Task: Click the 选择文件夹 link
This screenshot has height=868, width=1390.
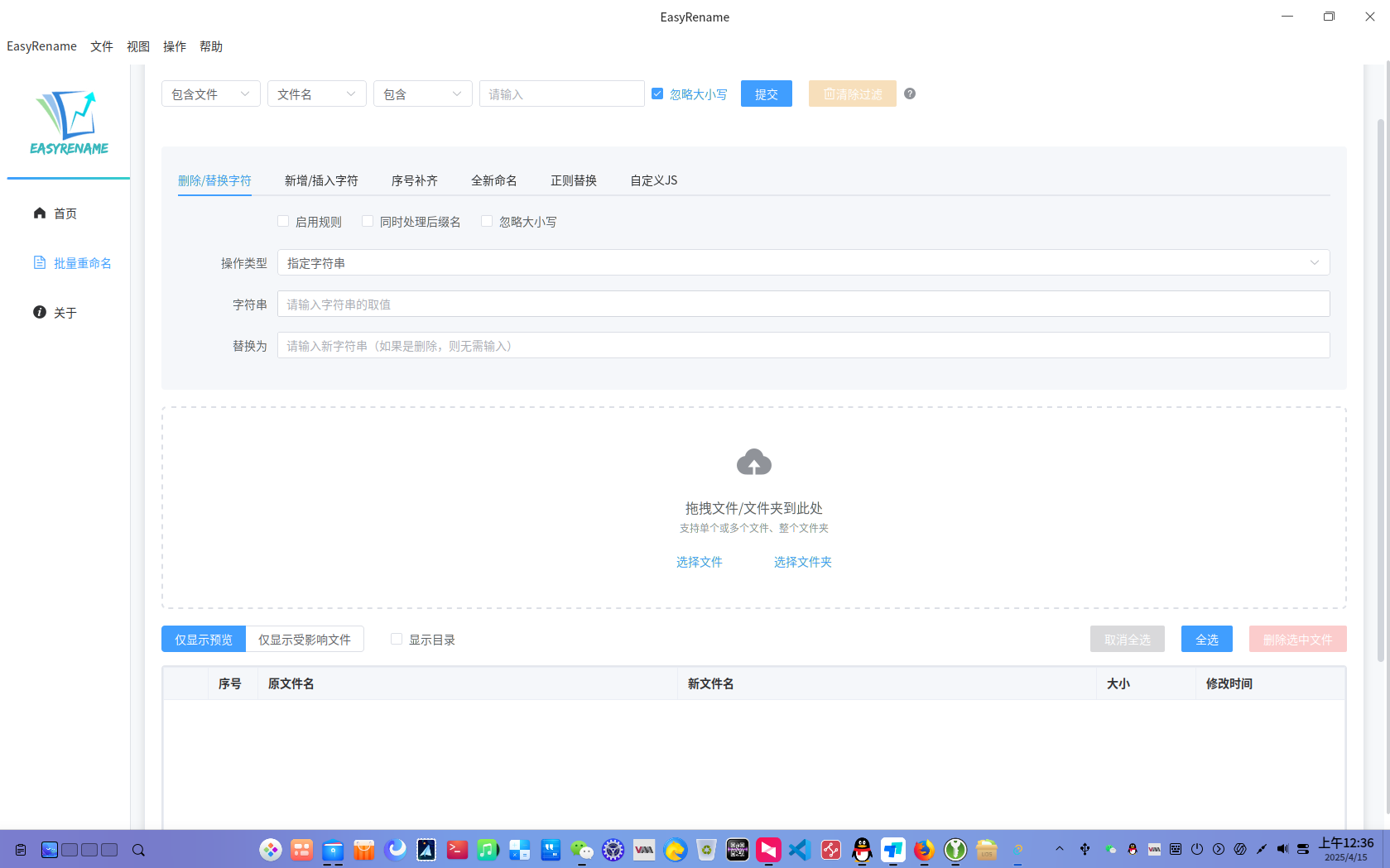Action: pos(803,562)
